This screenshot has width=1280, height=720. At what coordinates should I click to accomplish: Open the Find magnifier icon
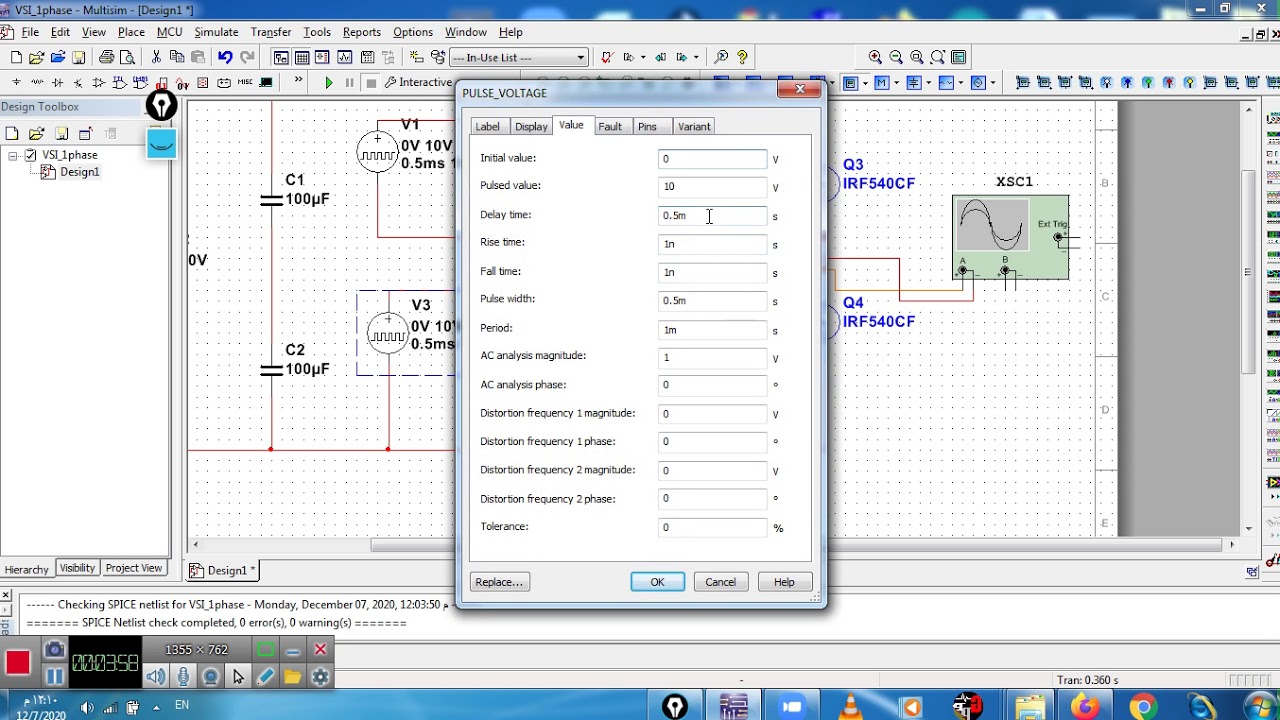tap(721, 57)
